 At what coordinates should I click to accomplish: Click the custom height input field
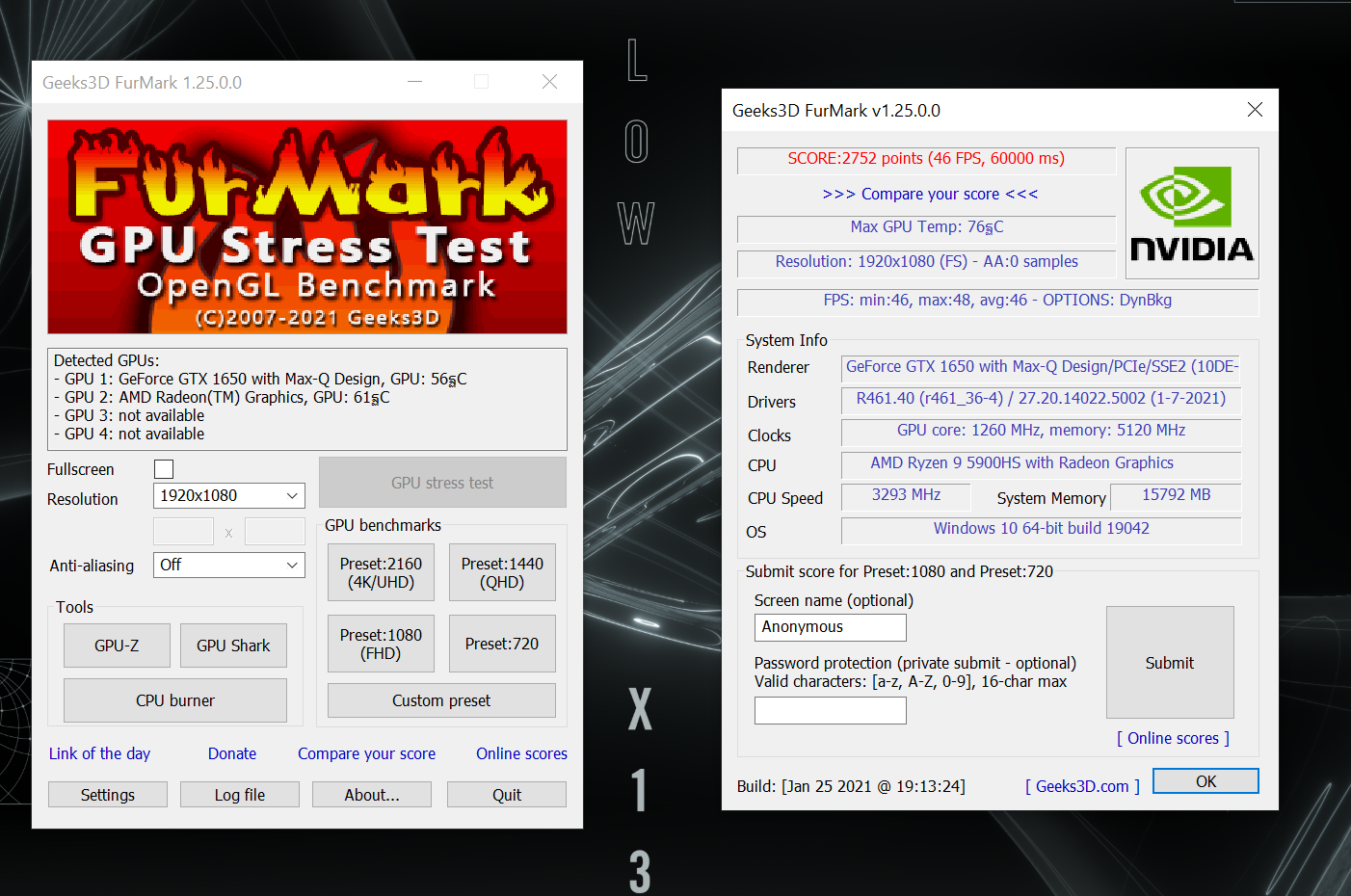(275, 531)
